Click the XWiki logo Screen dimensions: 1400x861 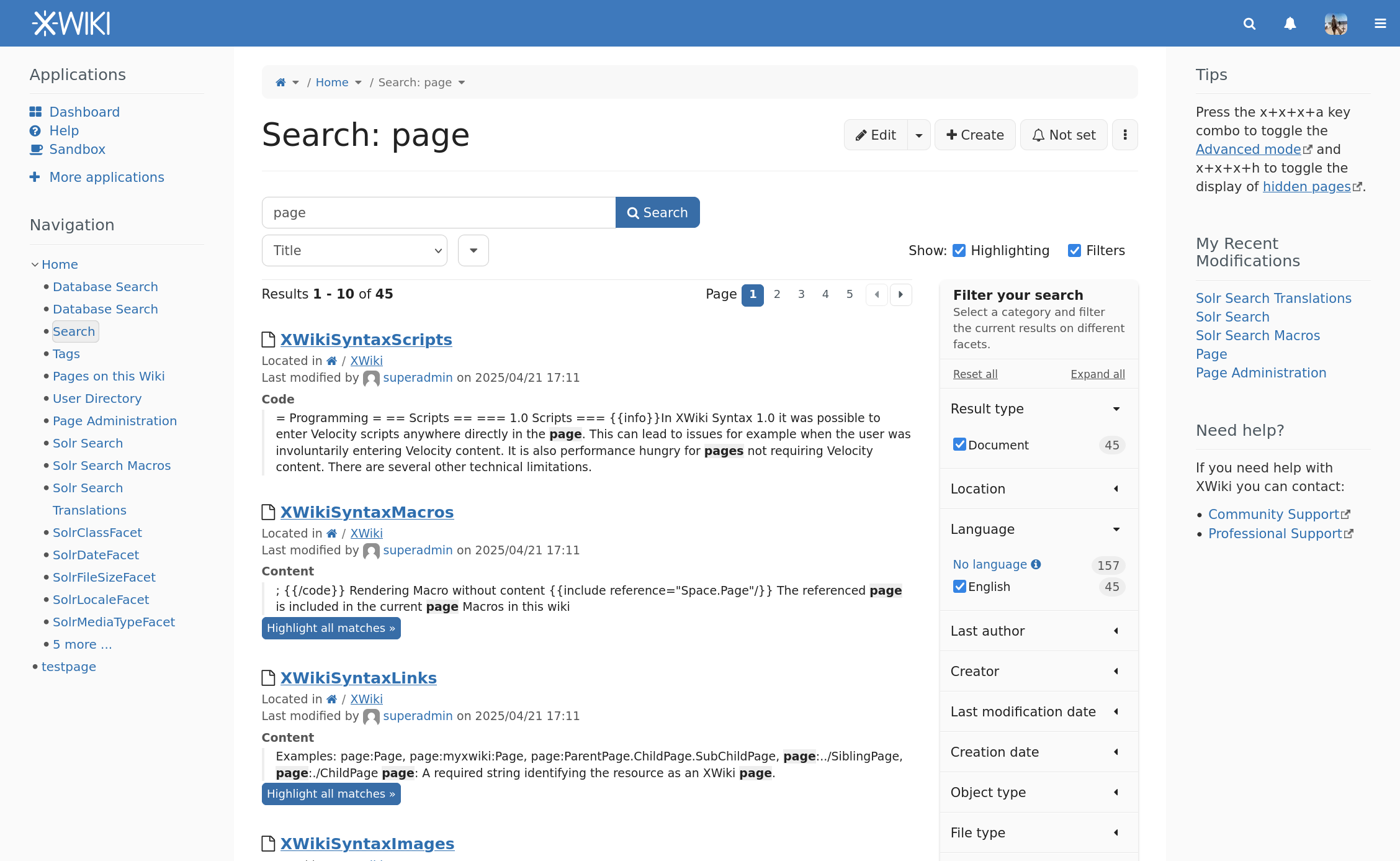[x=71, y=24]
